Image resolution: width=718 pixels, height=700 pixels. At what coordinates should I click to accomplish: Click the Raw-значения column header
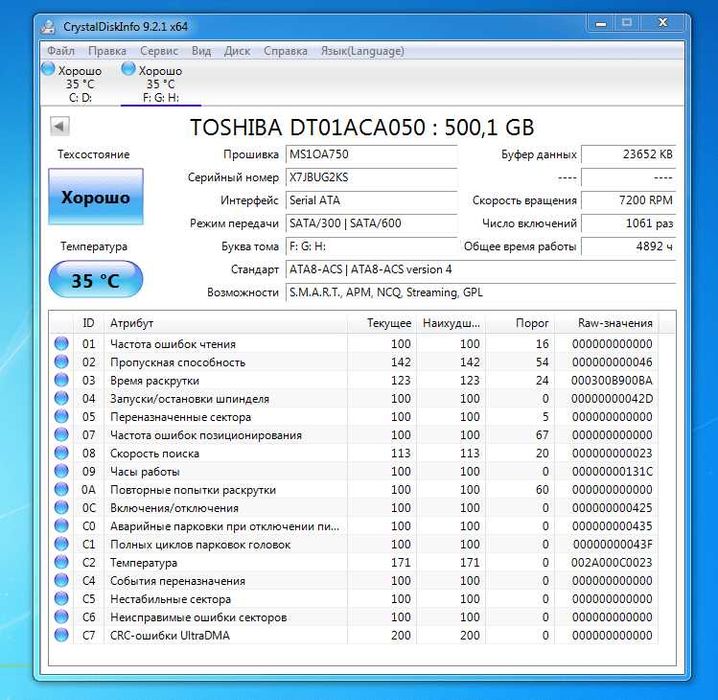click(x=606, y=323)
